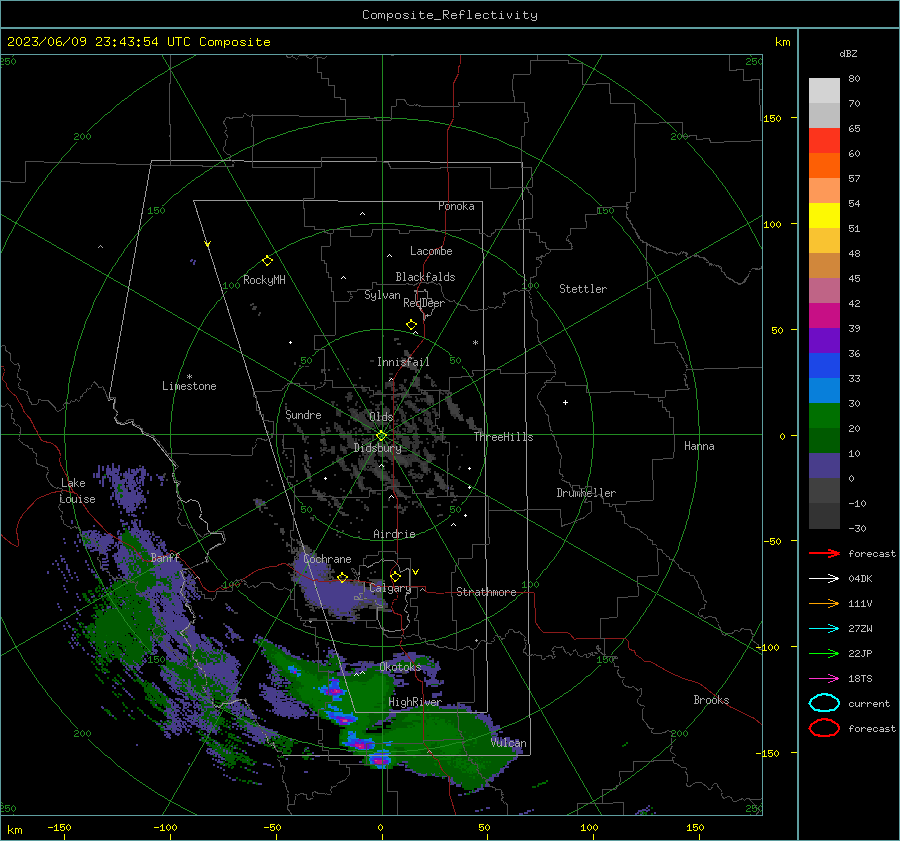Click the Sylvan label
This screenshot has height=841, width=900.
(382, 295)
